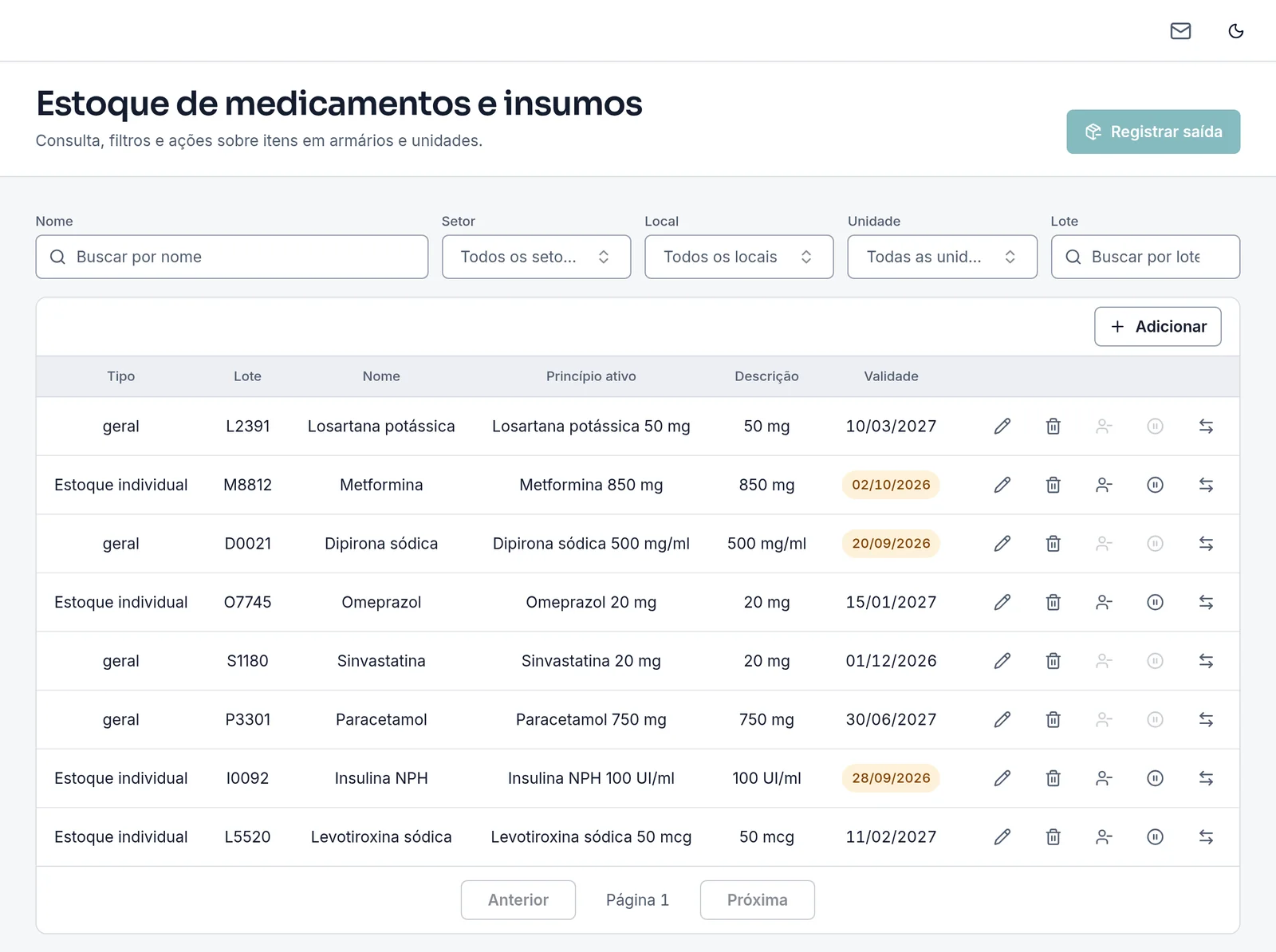Edit the Sinvastatina row
Viewport: 1276px width, 952px height.
1002,661
